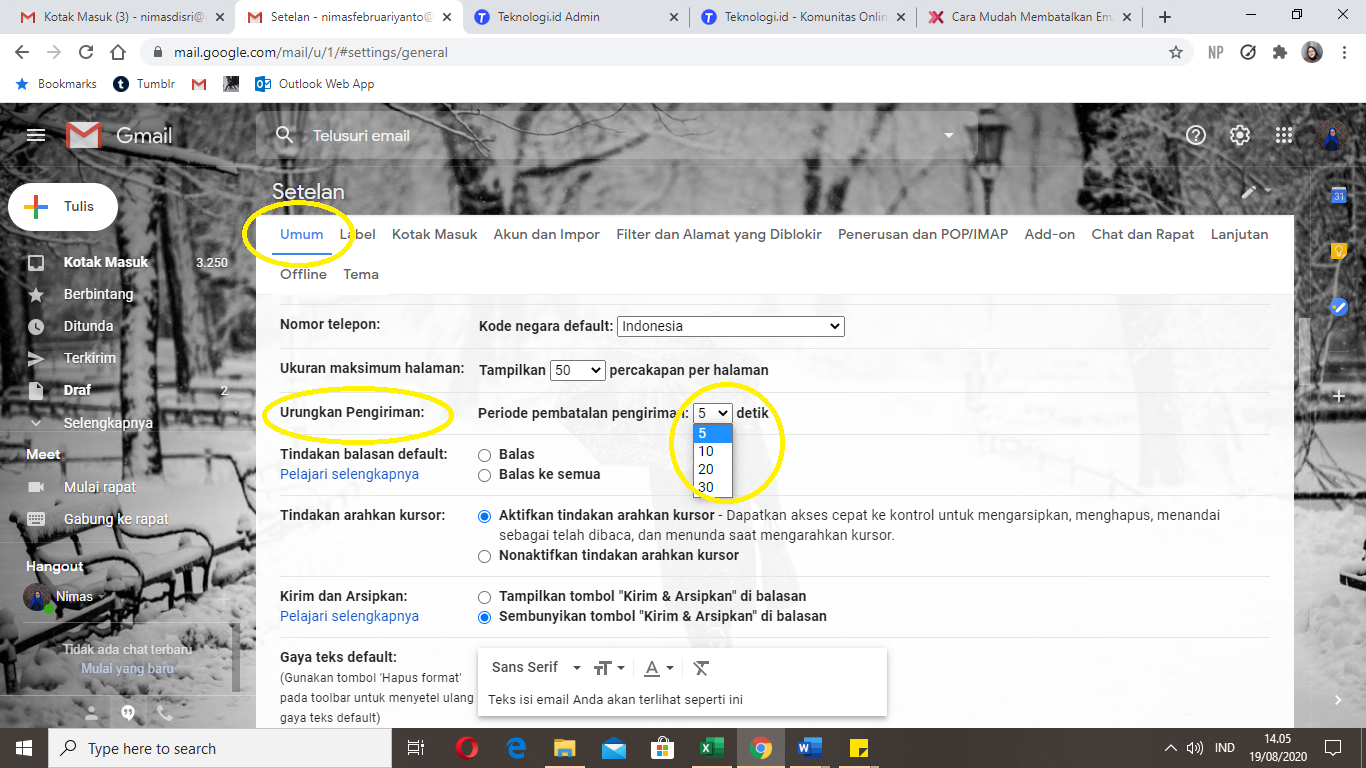Toggle the main menu hamburger icon
Viewport: 1366px width, 768px height.
click(36, 136)
